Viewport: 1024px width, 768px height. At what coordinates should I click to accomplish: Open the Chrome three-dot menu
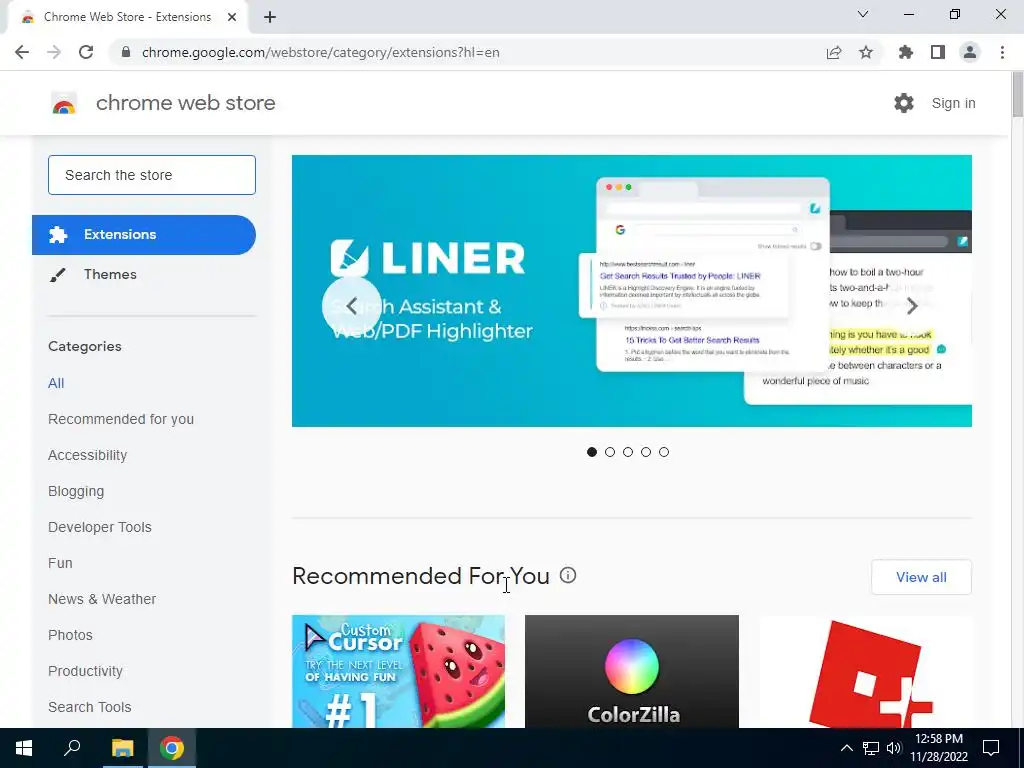(x=1002, y=52)
